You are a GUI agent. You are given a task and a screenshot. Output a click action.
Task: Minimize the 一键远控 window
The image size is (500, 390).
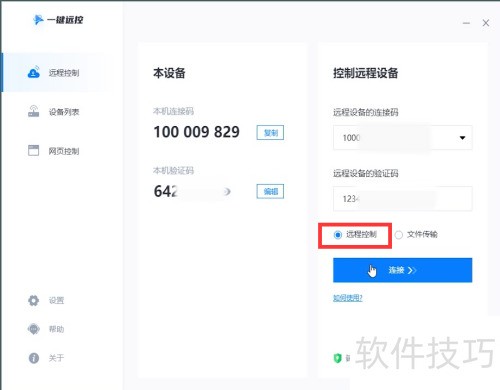tap(466, 23)
